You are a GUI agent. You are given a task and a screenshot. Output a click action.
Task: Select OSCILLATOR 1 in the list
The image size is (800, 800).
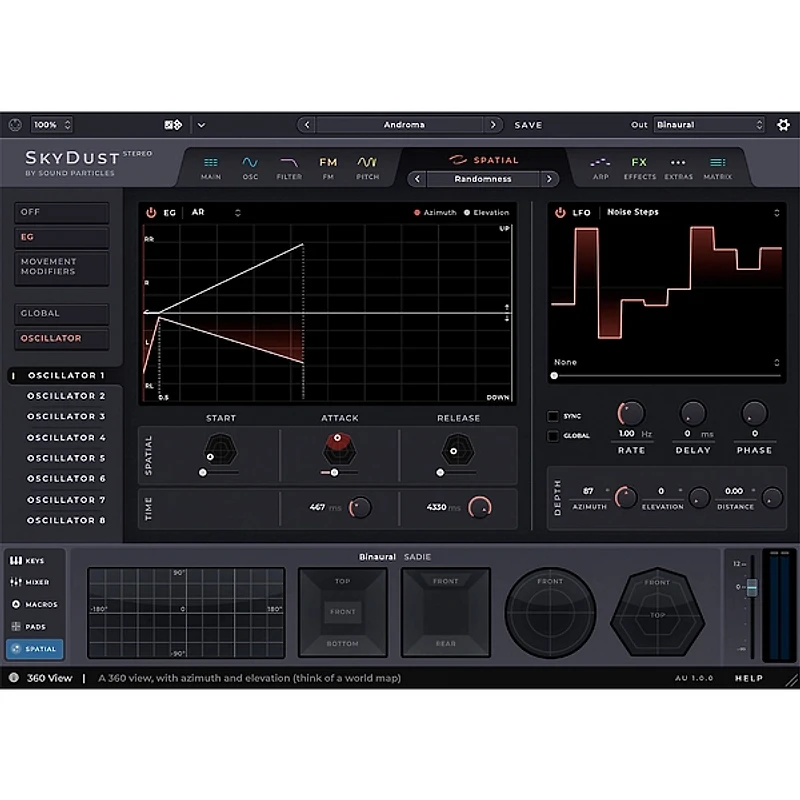[65, 376]
